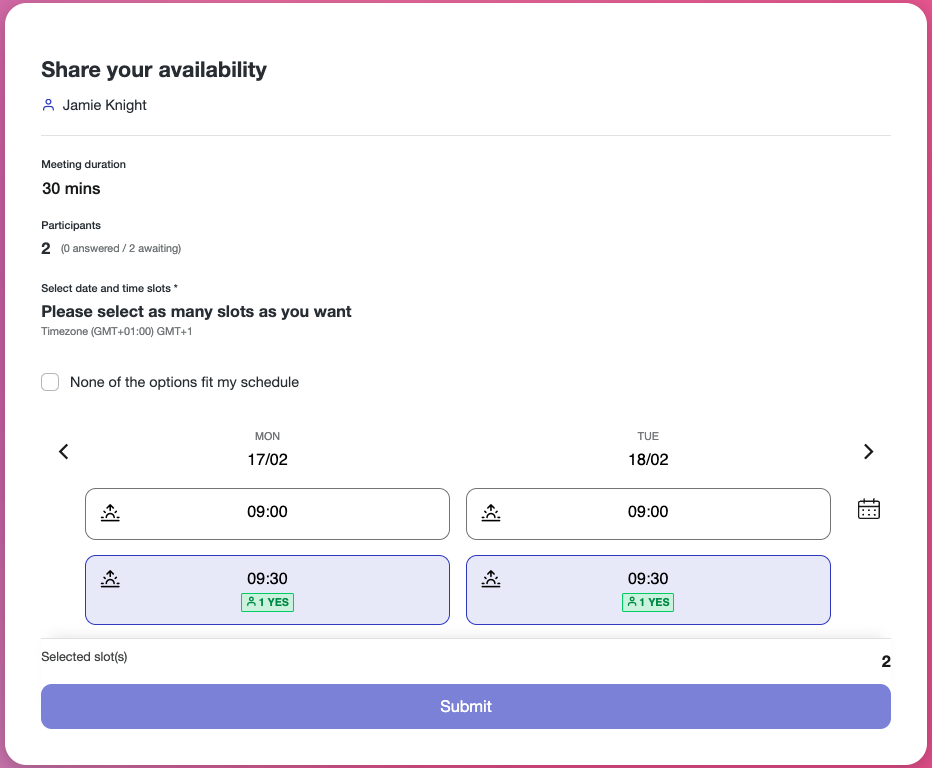Deselect the Tuesday 18/02 09:30 slot
The width and height of the screenshot is (932, 768).
pyautogui.click(x=648, y=590)
